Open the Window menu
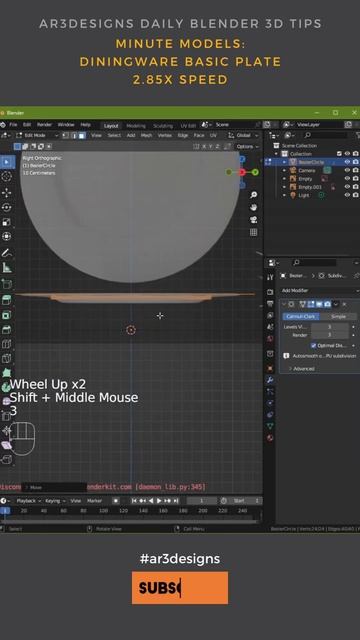 [x=66, y=125]
